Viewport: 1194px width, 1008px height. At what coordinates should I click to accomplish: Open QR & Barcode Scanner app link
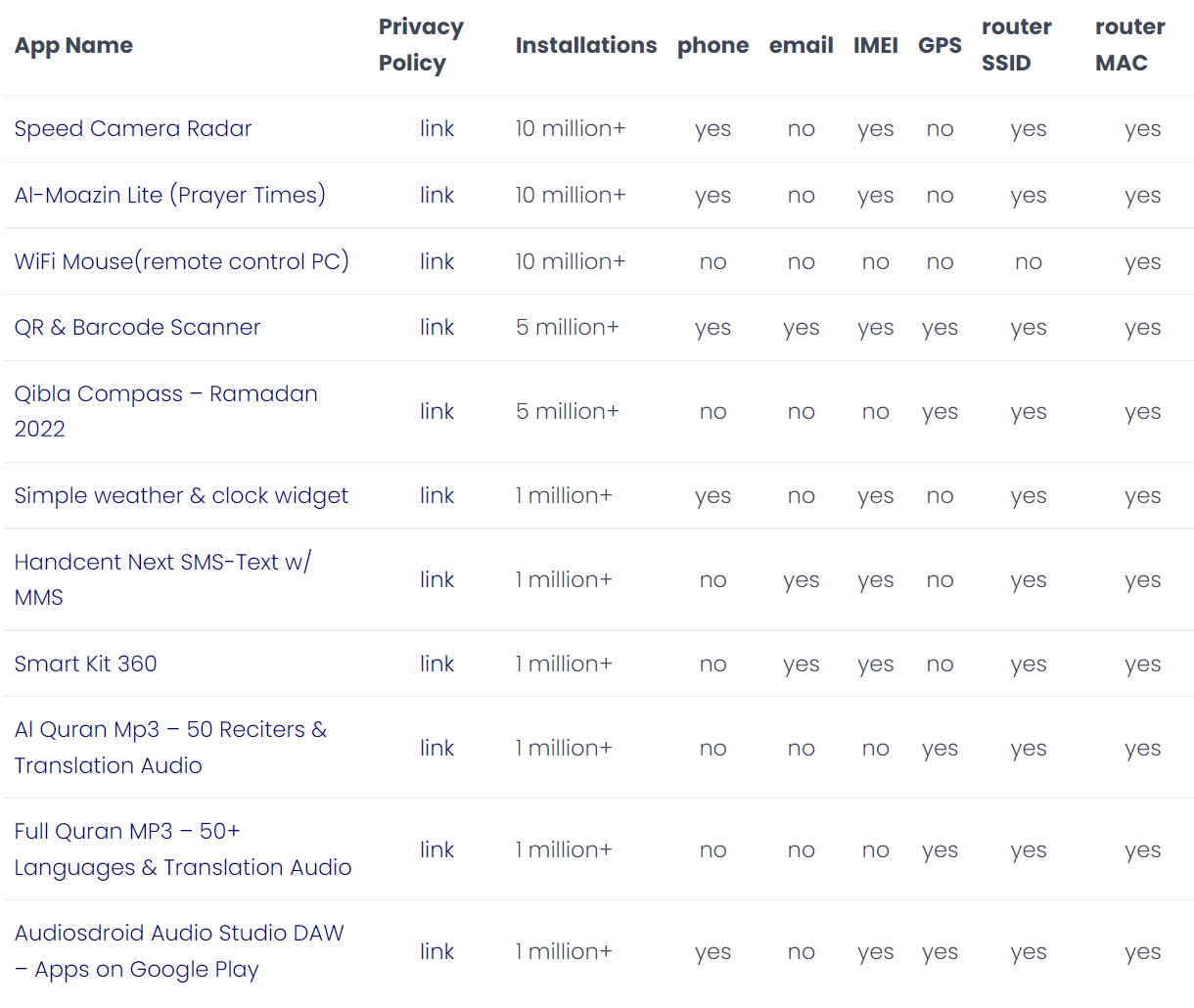pyautogui.click(x=137, y=328)
